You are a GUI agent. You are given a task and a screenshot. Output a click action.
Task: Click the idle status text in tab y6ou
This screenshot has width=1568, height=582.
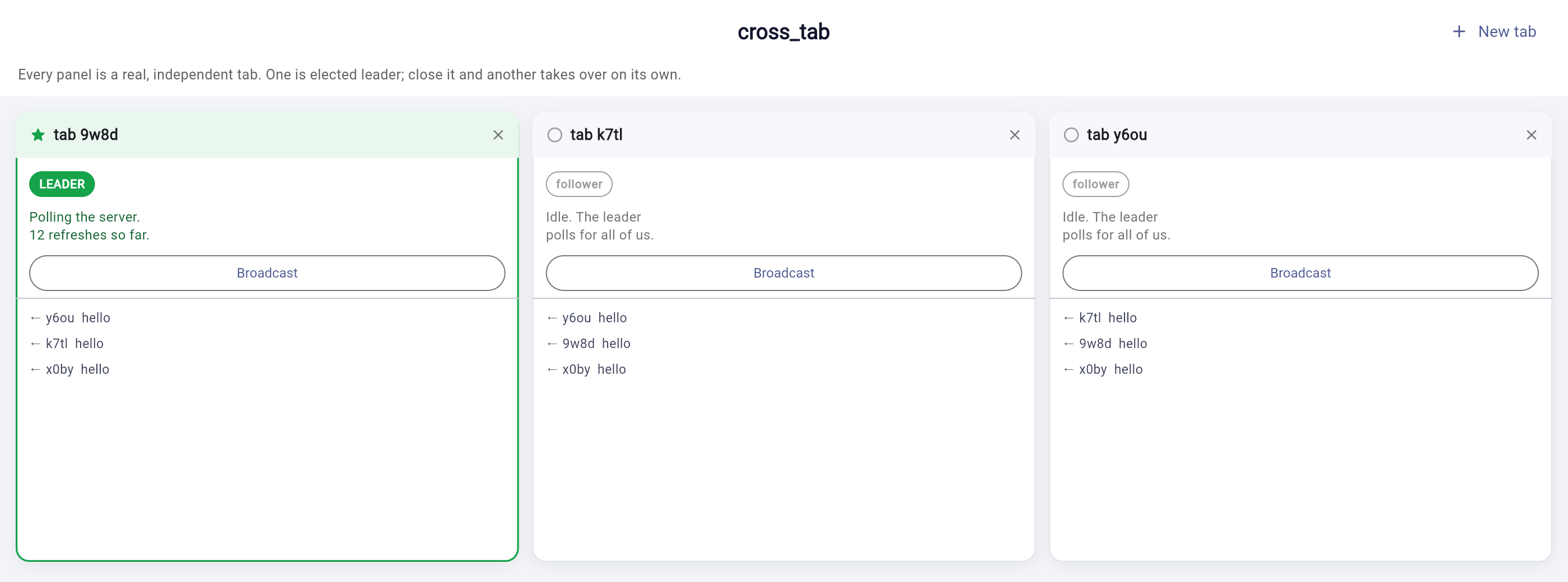pyautogui.click(x=1117, y=226)
